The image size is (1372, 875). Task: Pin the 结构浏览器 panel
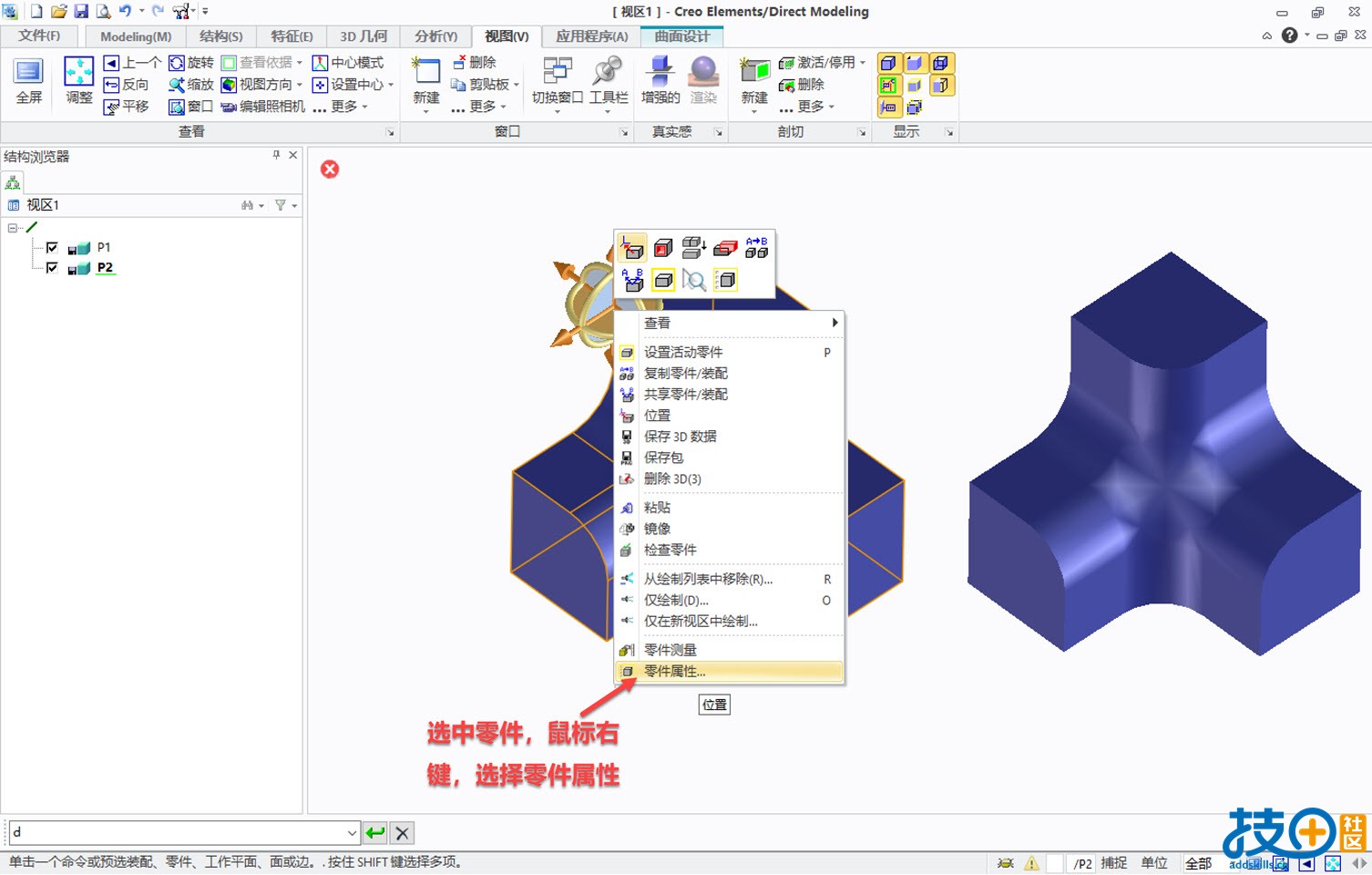pos(276,155)
